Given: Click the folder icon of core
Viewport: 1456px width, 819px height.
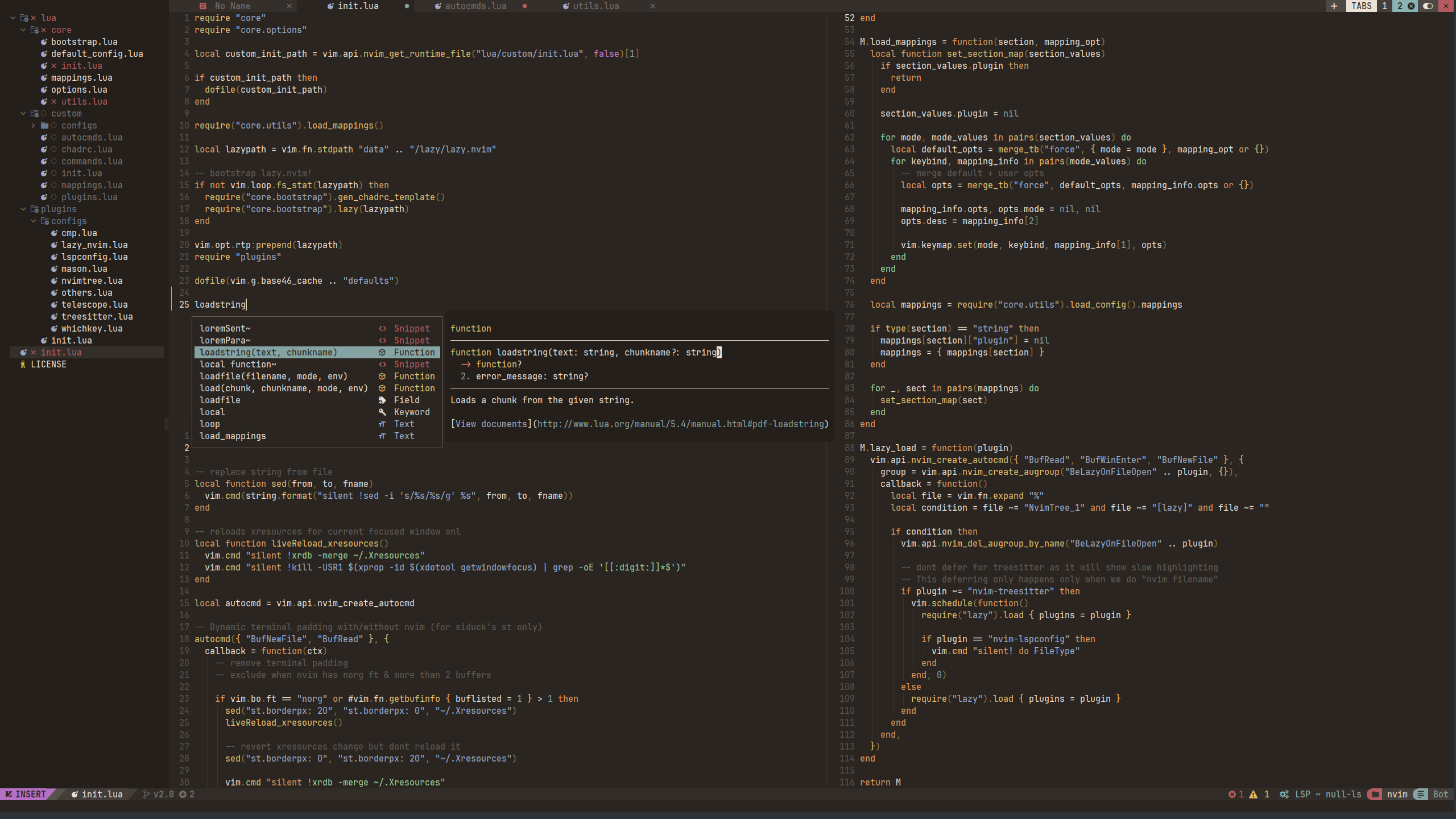Looking at the screenshot, I should [34, 30].
